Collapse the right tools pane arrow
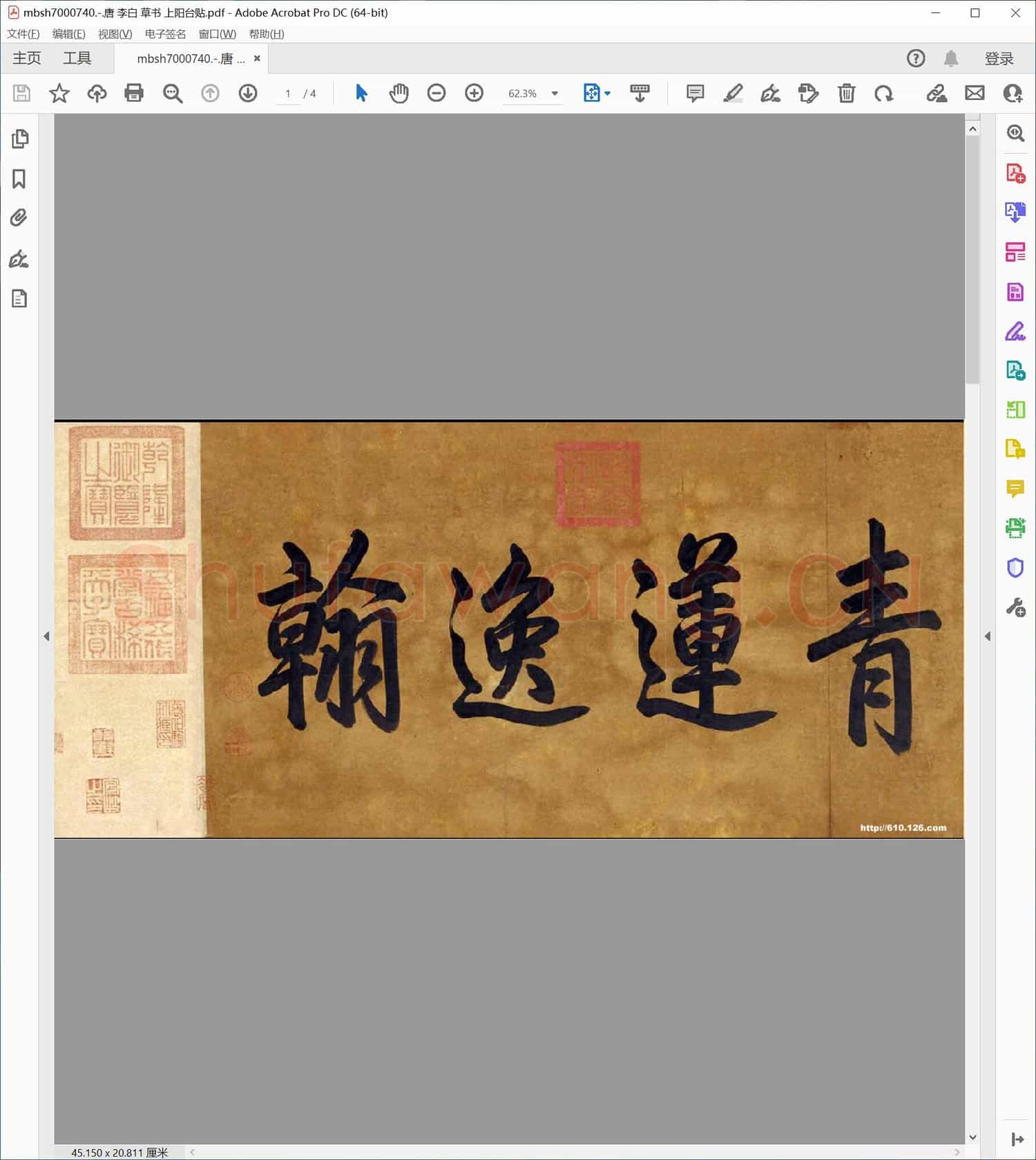 [x=988, y=636]
